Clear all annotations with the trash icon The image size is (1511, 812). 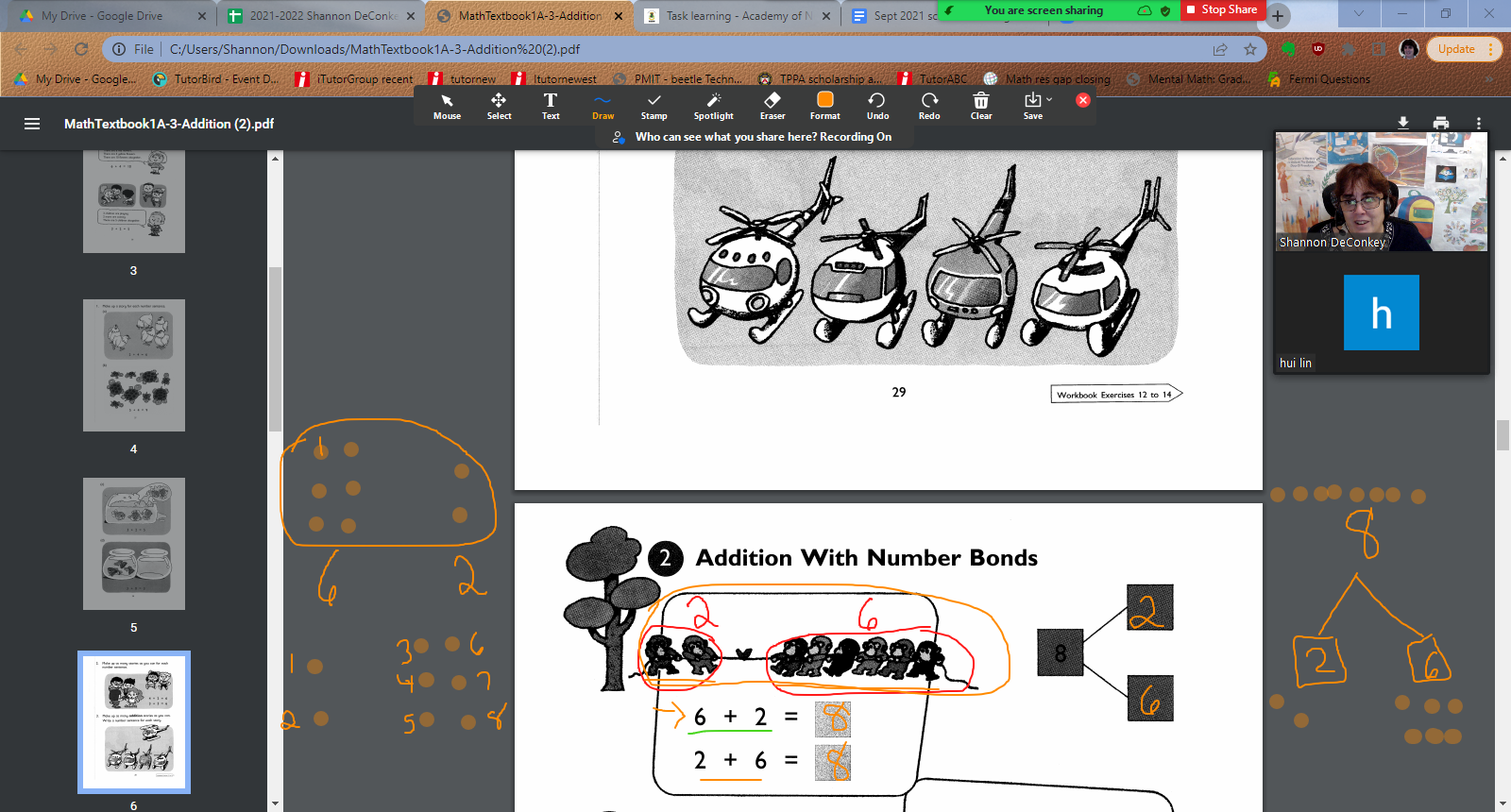point(981,107)
